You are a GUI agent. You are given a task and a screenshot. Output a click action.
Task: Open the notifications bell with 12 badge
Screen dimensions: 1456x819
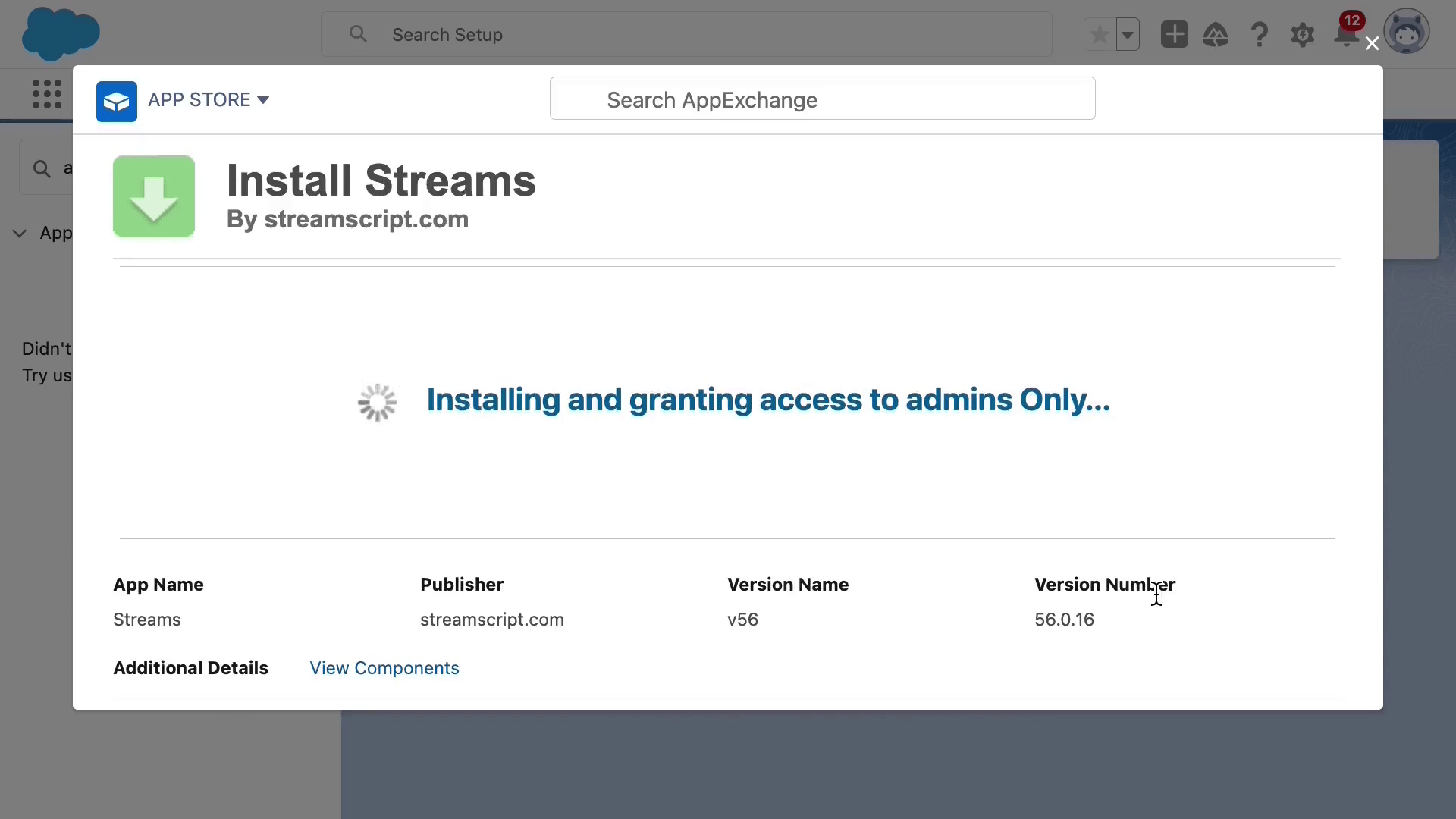point(1345,35)
